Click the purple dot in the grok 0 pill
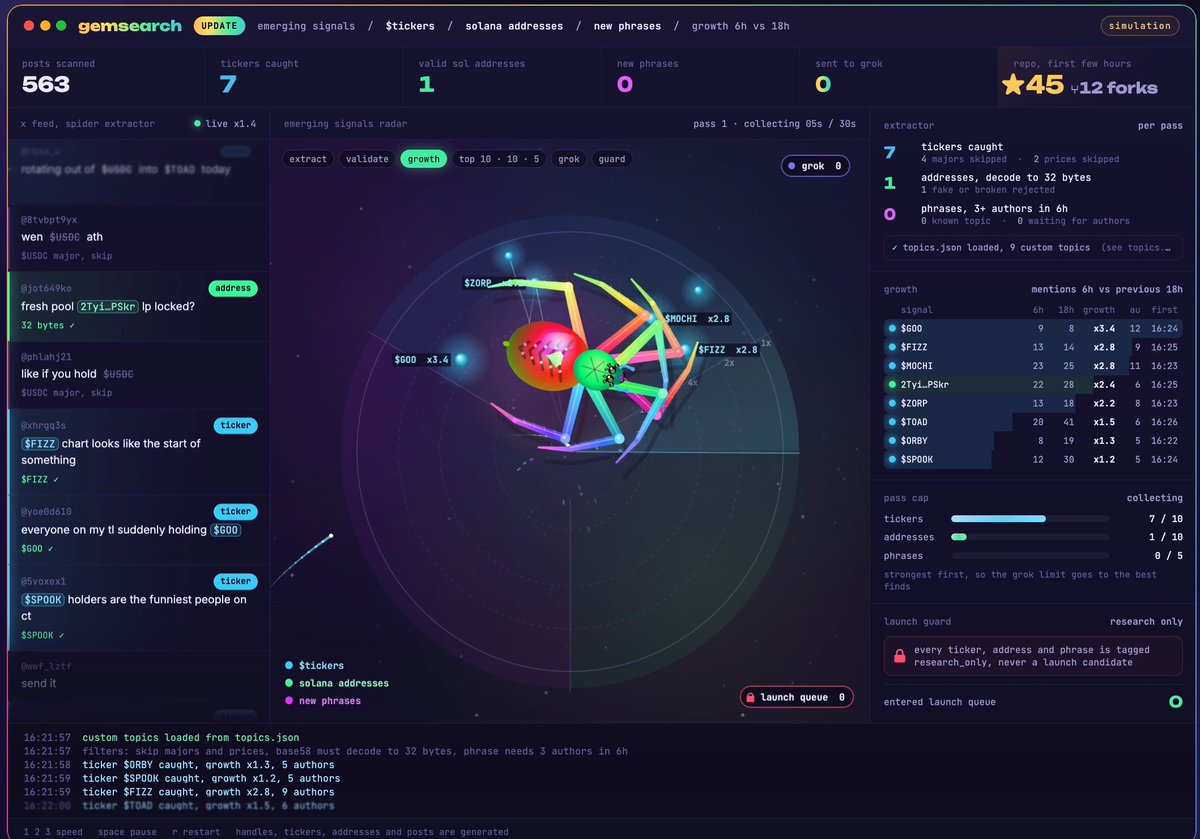This screenshot has width=1200, height=839. point(793,166)
